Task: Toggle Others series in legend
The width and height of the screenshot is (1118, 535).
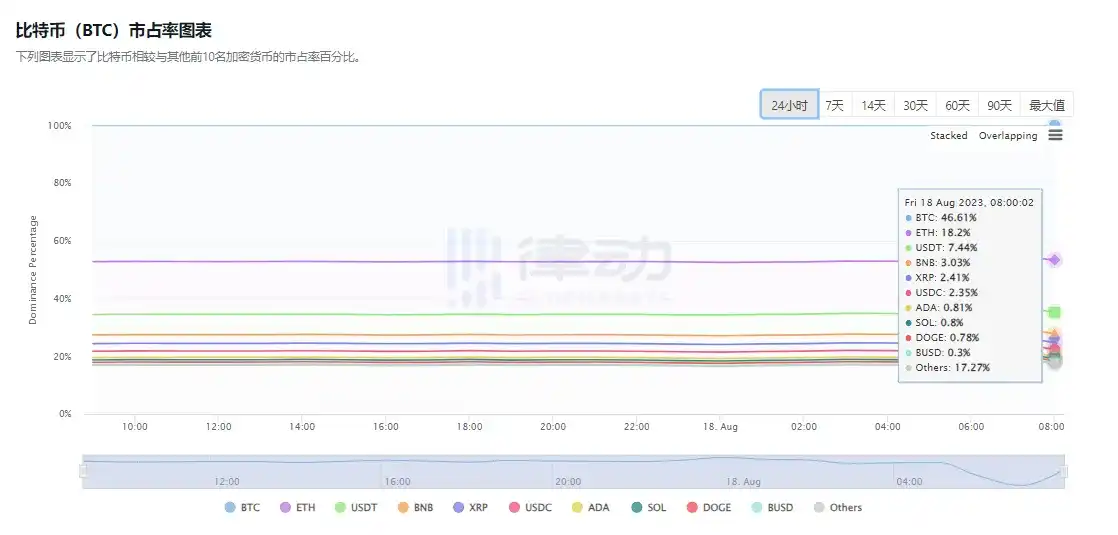Action: coord(837,508)
